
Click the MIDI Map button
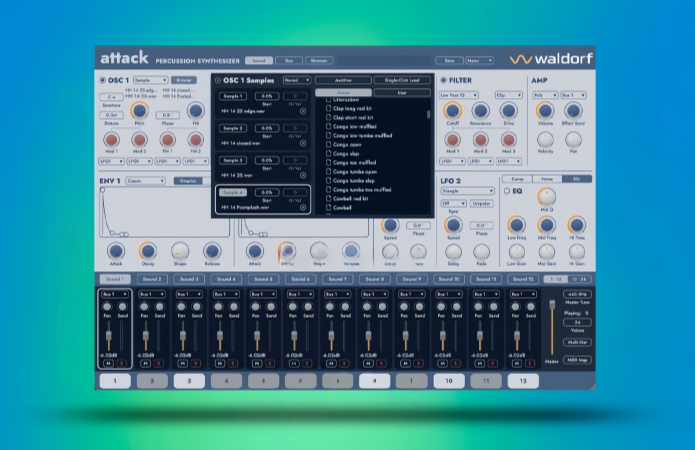[x=577, y=360]
